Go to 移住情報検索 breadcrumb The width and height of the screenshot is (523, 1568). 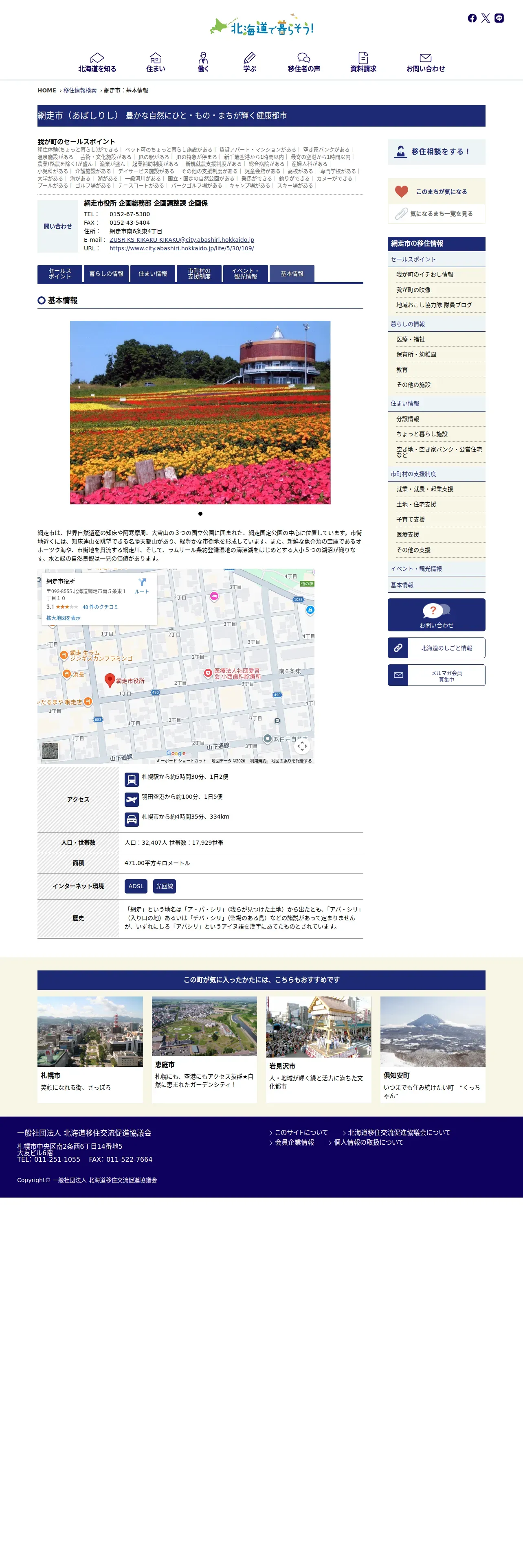coord(80,91)
